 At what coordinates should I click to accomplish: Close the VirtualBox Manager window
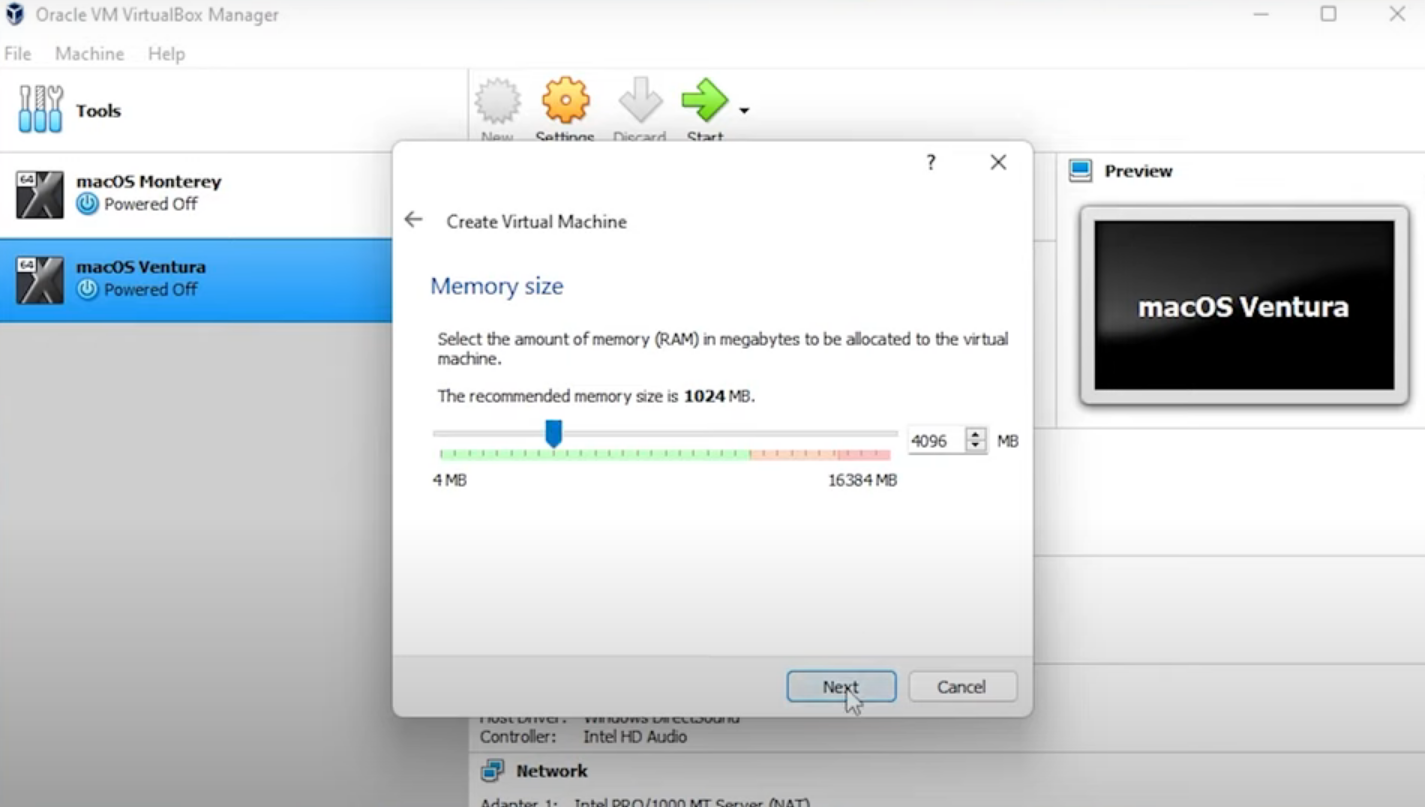click(x=1398, y=14)
